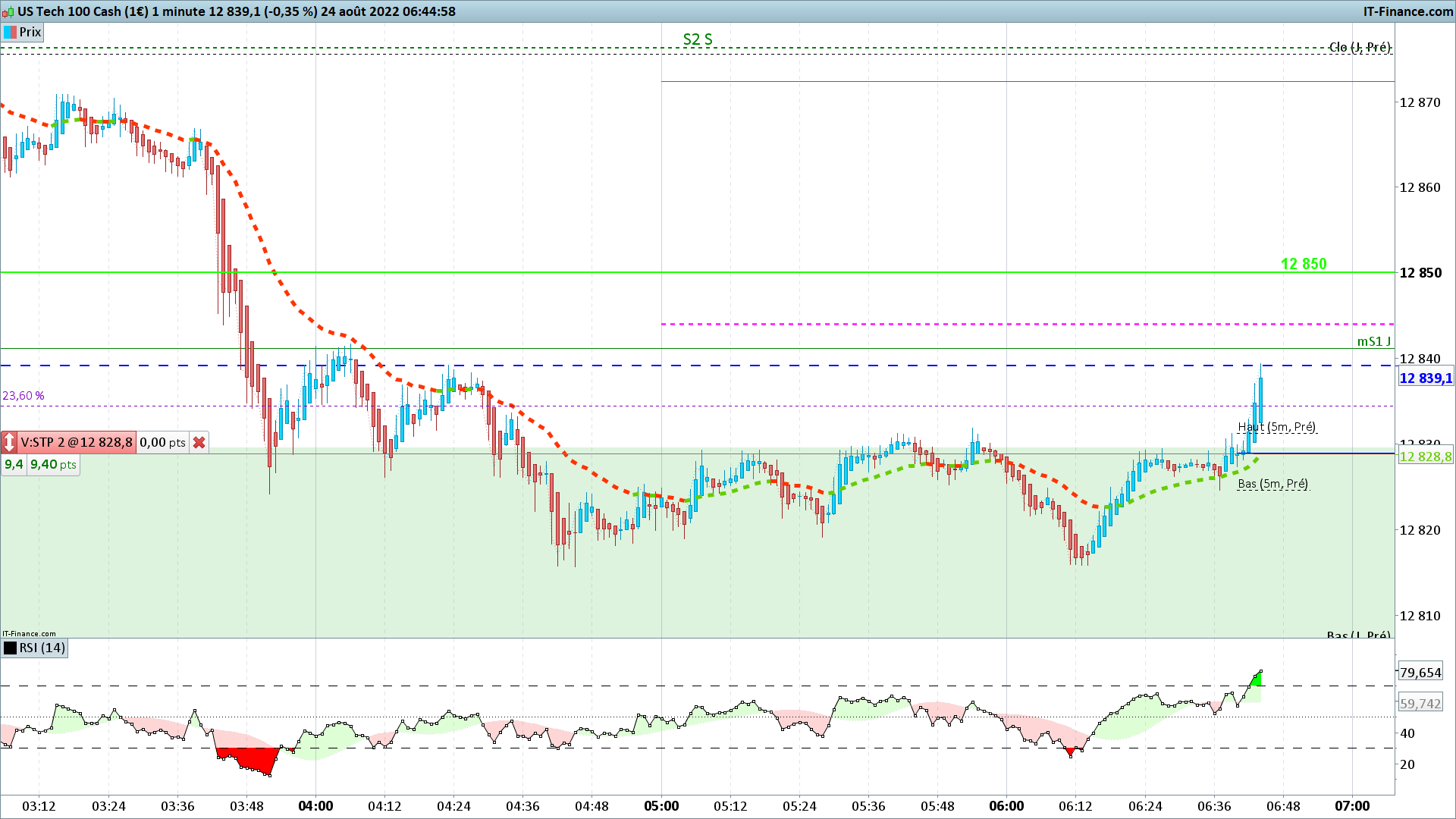Click the 06:00 marker on the time axis
The height and width of the screenshot is (819, 1456).
point(1006,806)
